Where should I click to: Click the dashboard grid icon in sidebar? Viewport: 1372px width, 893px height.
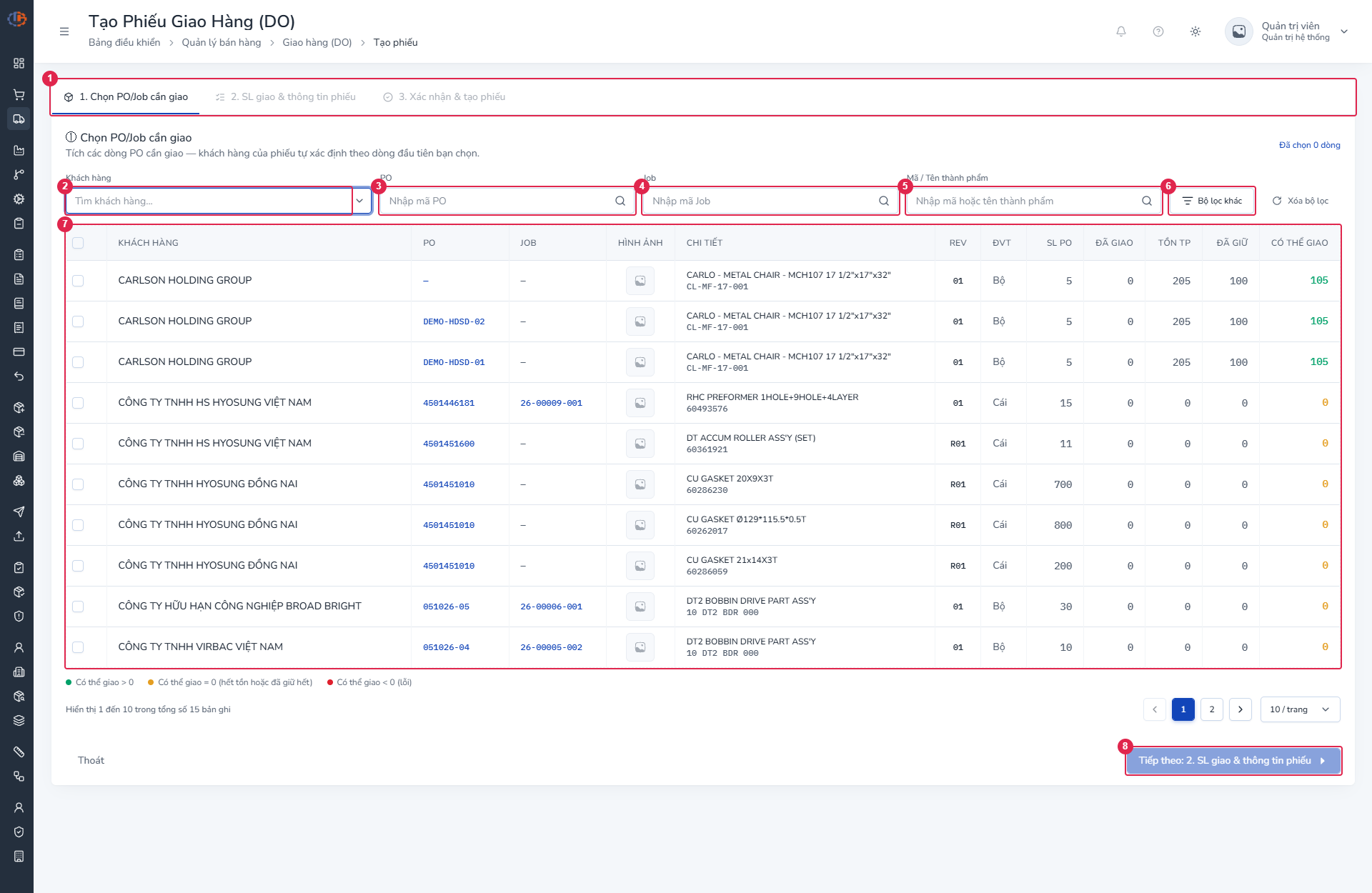click(x=19, y=63)
